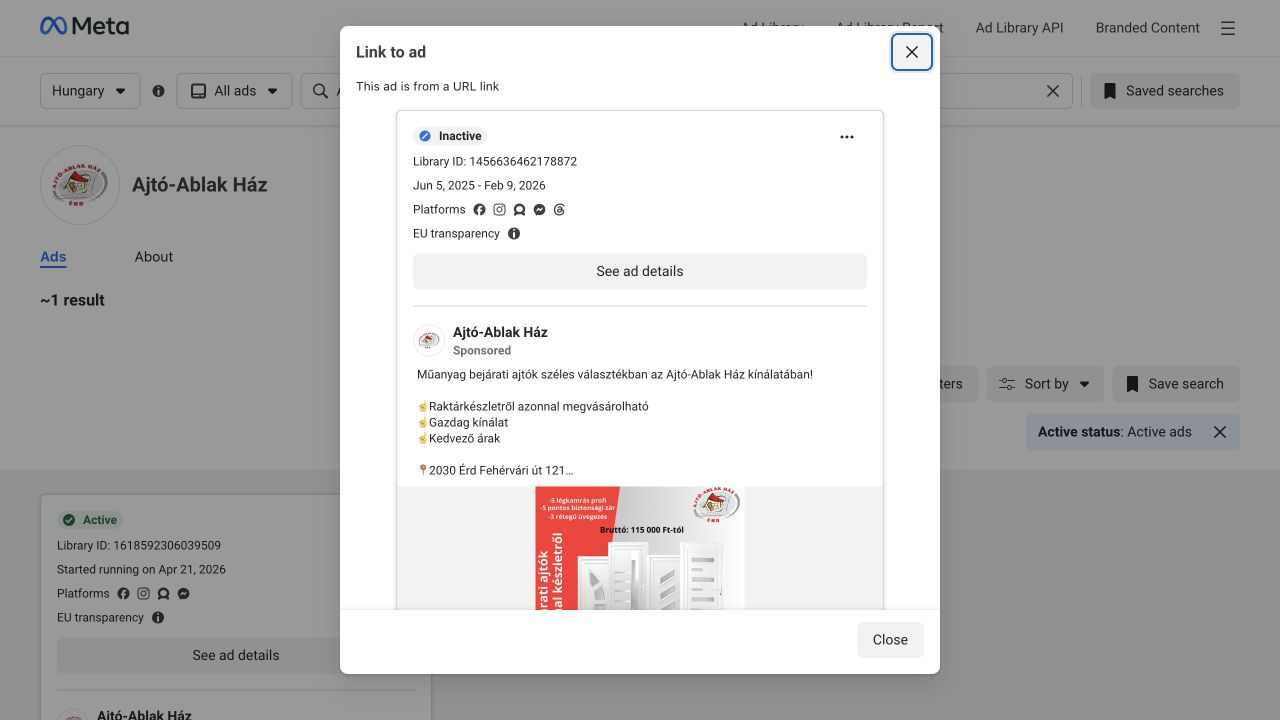Open EU transparency info in the dialog
The height and width of the screenshot is (720, 1280).
click(514, 234)
